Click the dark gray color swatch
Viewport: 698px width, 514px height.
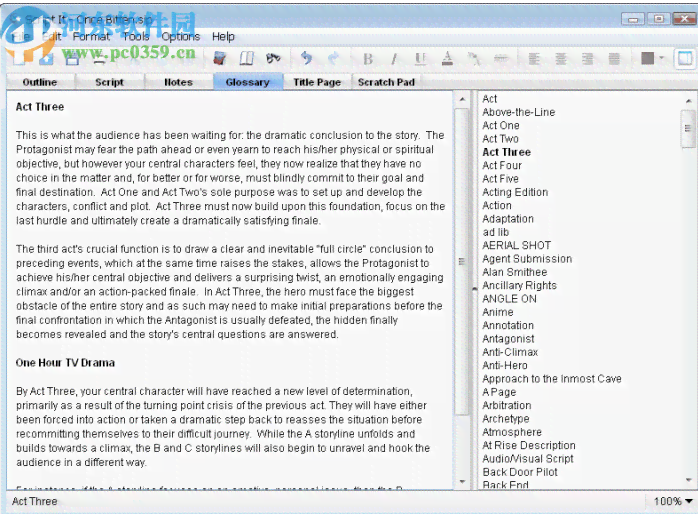[647, 58]
